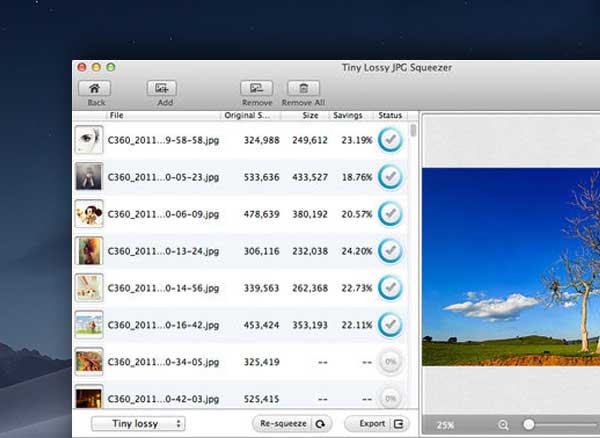Select file name C360_2011...0-13-24.jpg

163,251
